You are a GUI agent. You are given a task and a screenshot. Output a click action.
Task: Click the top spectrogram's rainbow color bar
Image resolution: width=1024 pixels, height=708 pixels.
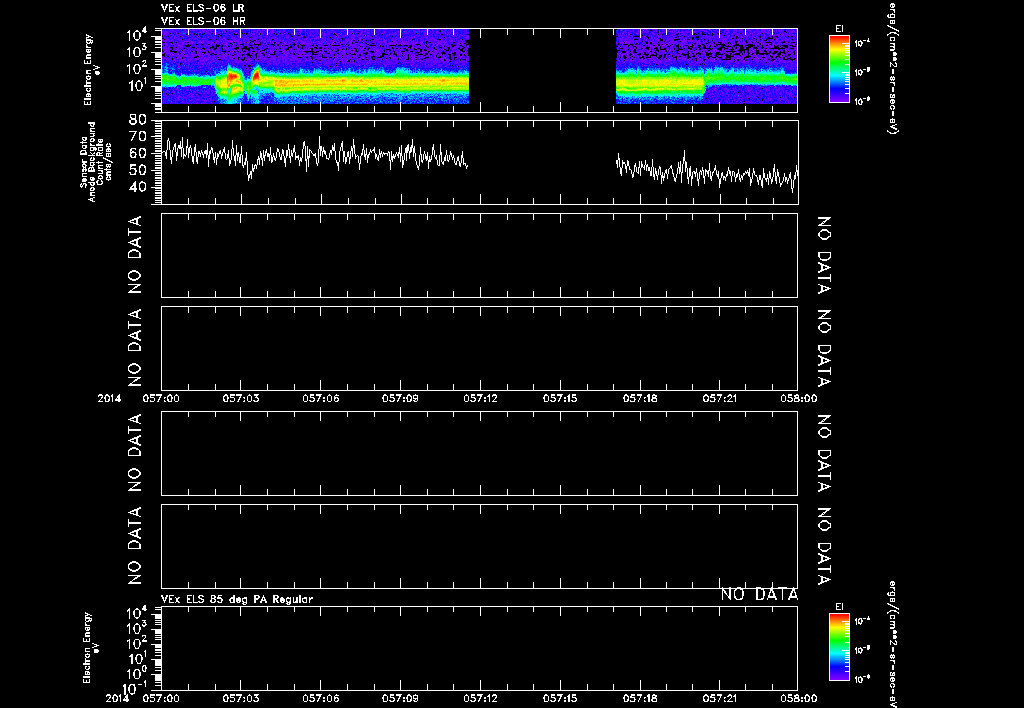[x=839, y=69]
